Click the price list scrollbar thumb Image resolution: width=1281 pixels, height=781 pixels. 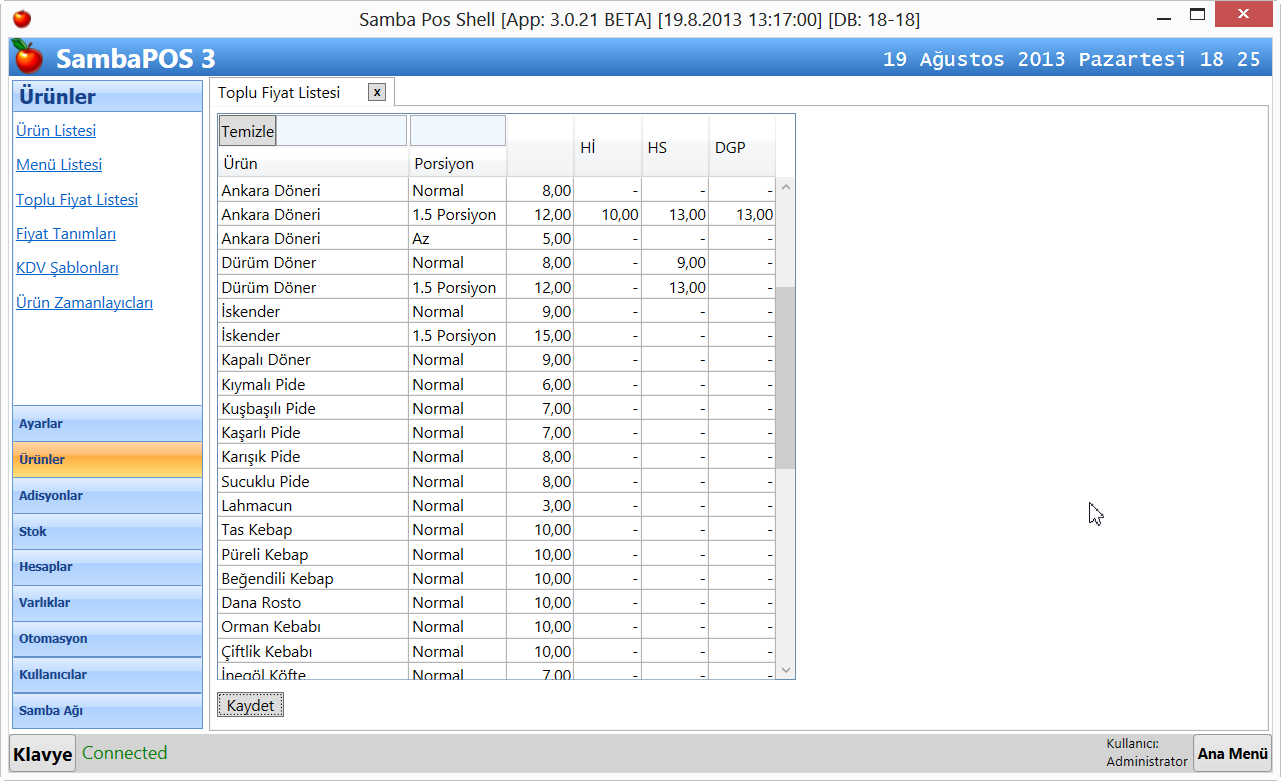(785, 377)
